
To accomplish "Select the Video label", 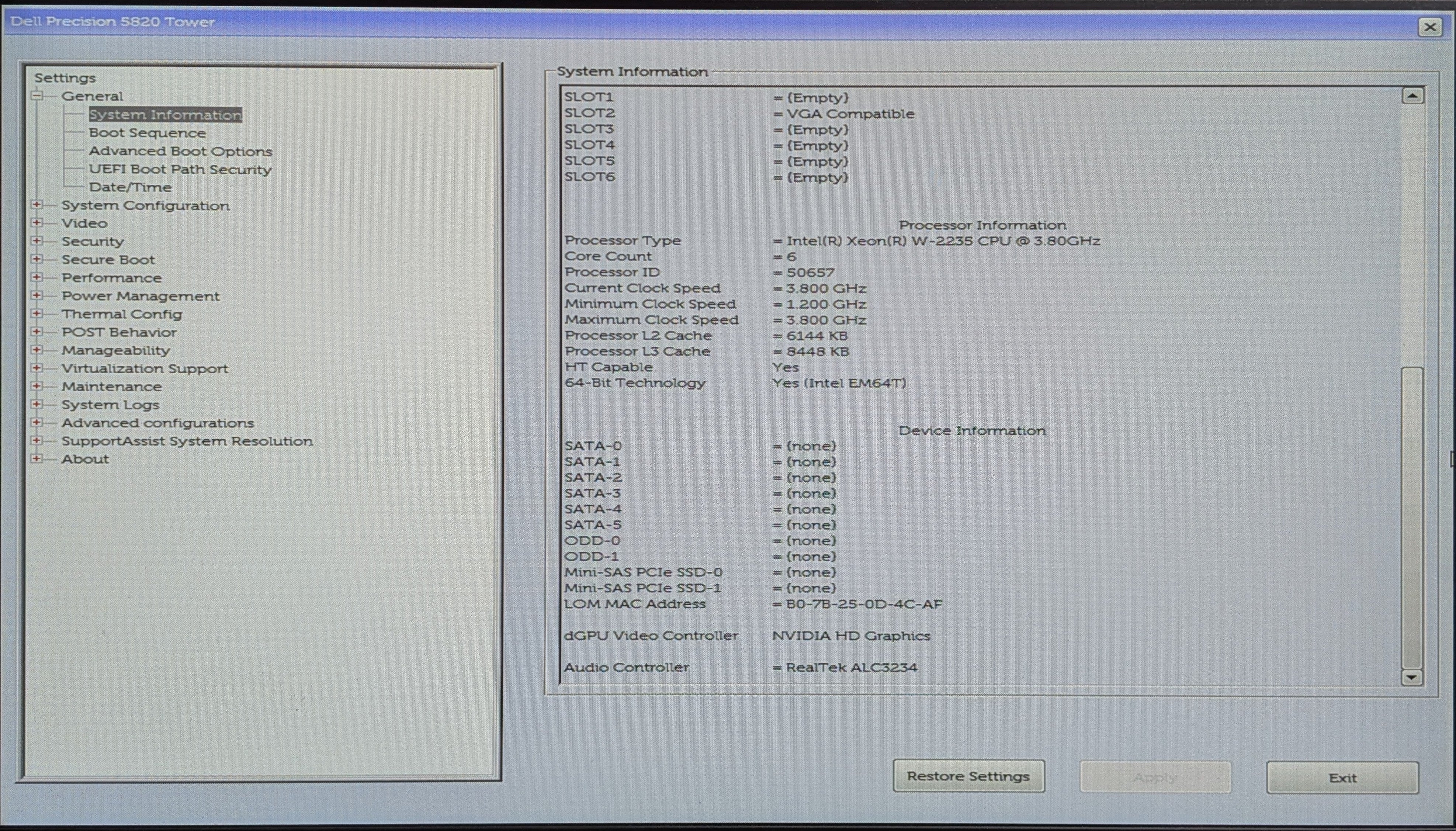I will point(84,223).
